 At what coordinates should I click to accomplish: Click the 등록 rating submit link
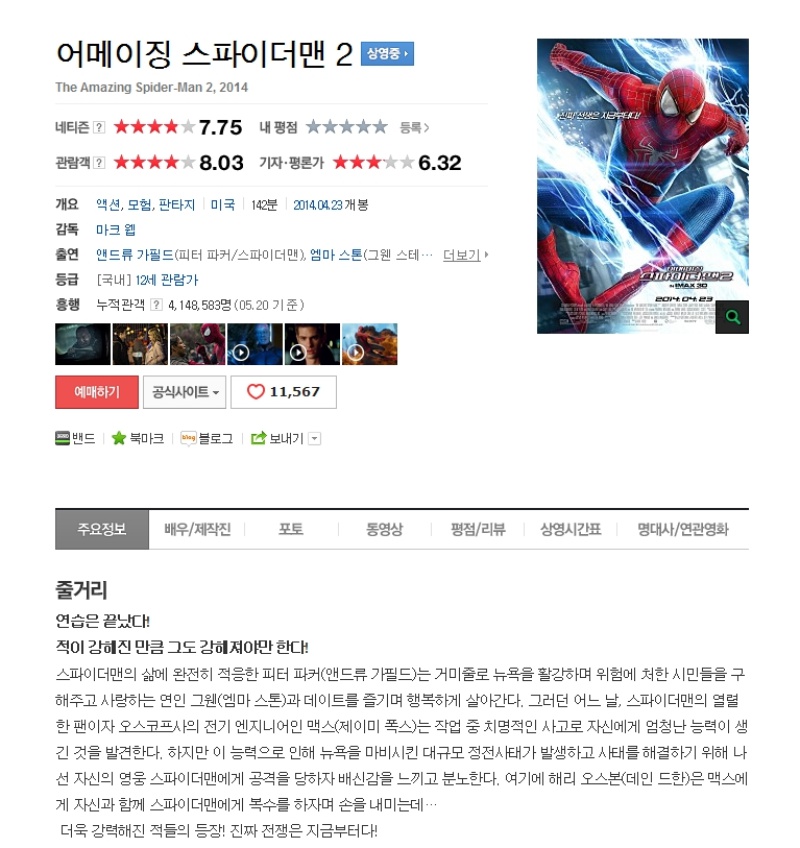click(414, 128)
